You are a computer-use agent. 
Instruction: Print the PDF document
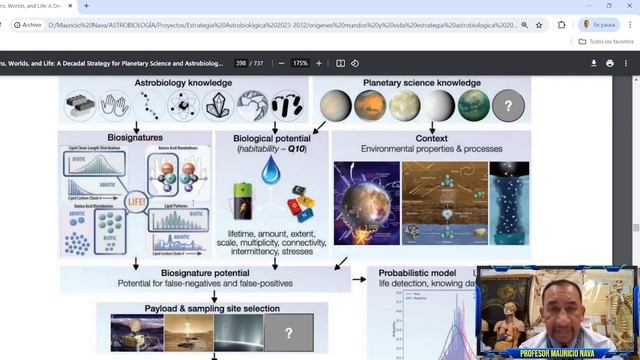[610, 63]
